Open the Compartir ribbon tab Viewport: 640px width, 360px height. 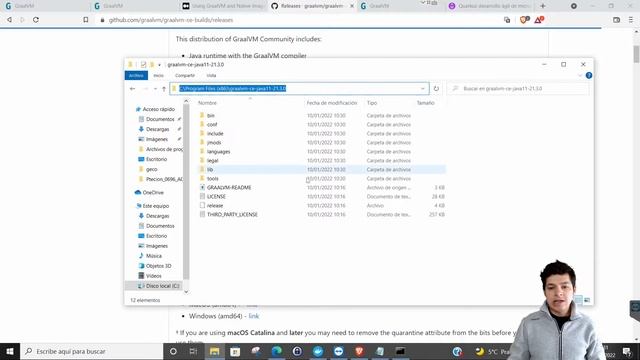pyautogui.click(x=185, y=76)
